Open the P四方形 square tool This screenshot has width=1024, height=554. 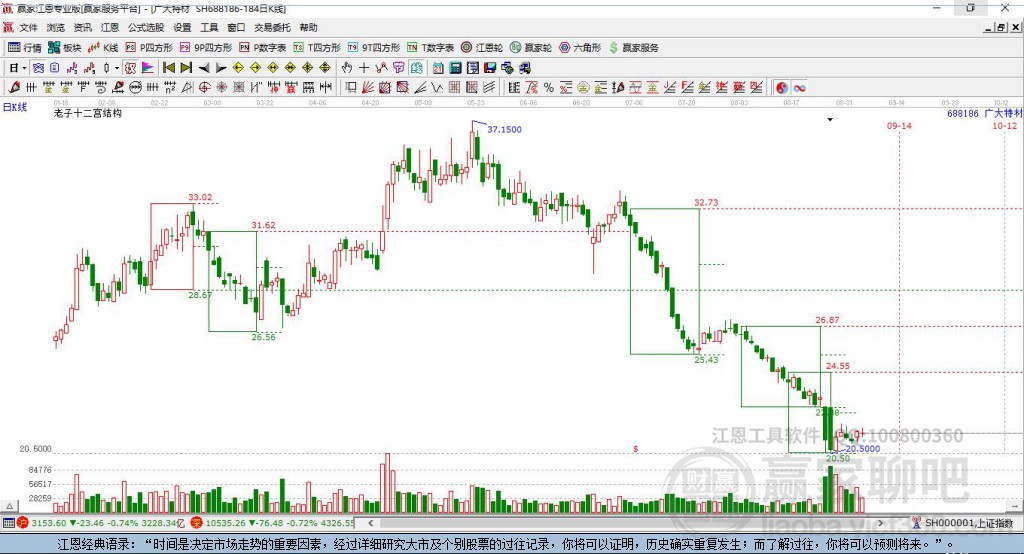(149, 48)
